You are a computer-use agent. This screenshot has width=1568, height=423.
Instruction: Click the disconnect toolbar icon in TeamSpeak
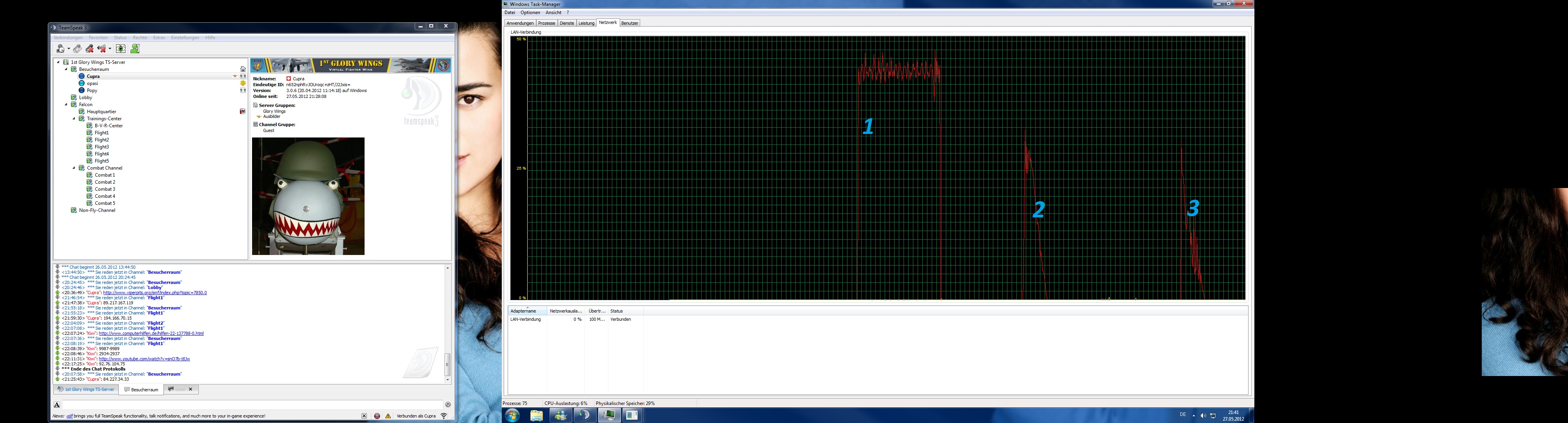(89, 49)
